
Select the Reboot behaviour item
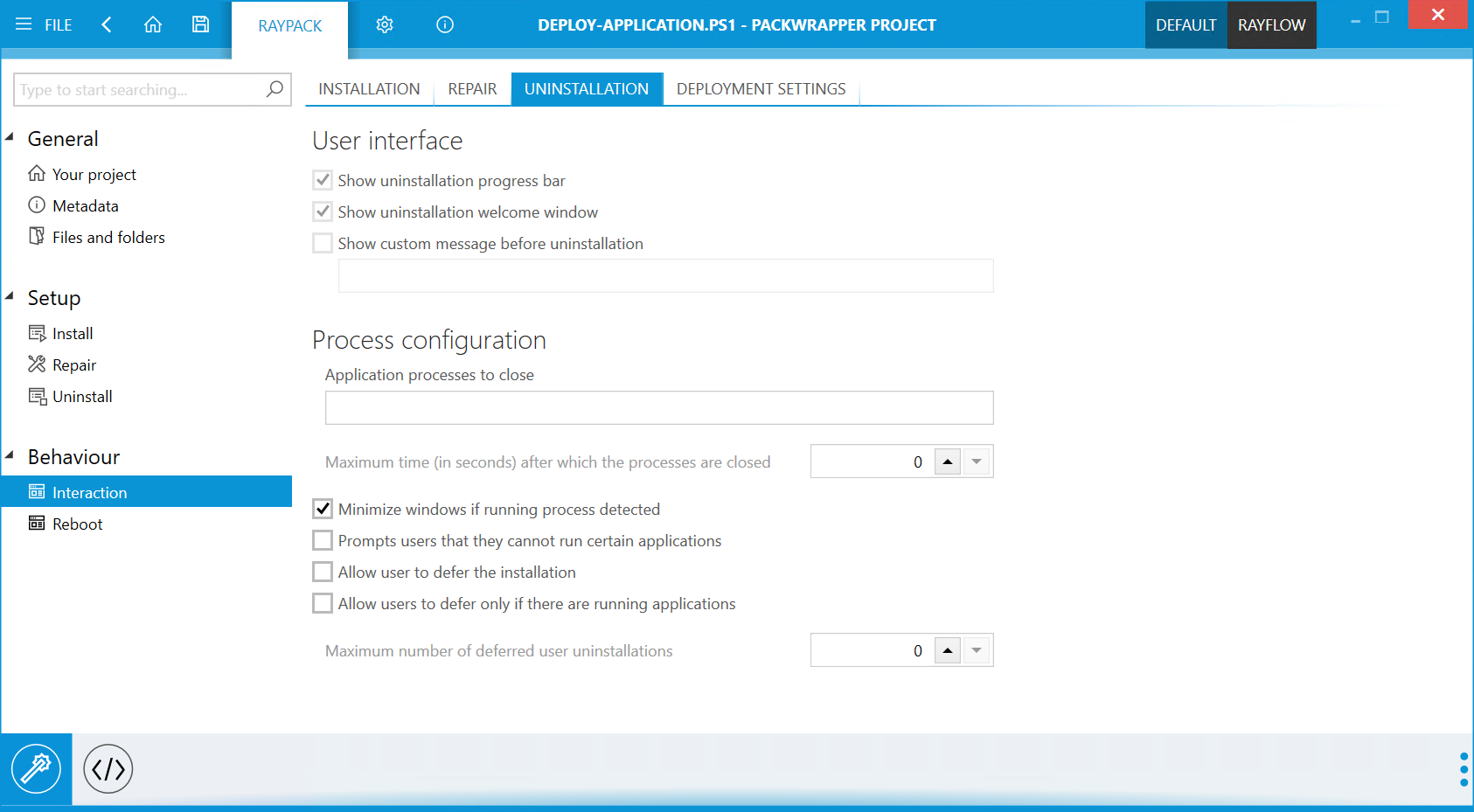click(x=78, y=523)
